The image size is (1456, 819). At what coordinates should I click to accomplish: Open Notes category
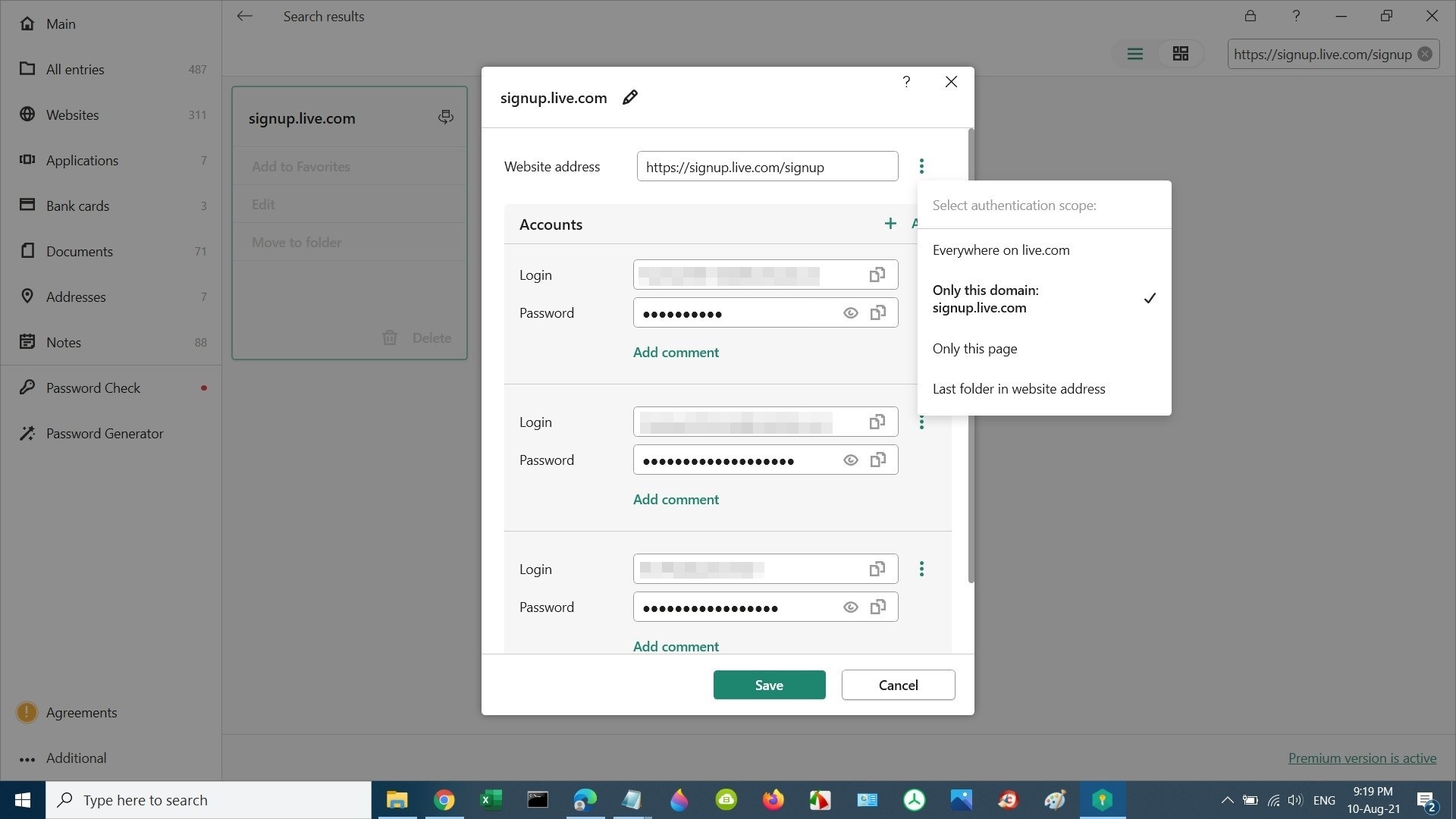pyautogui.click(x=111, y=342)
